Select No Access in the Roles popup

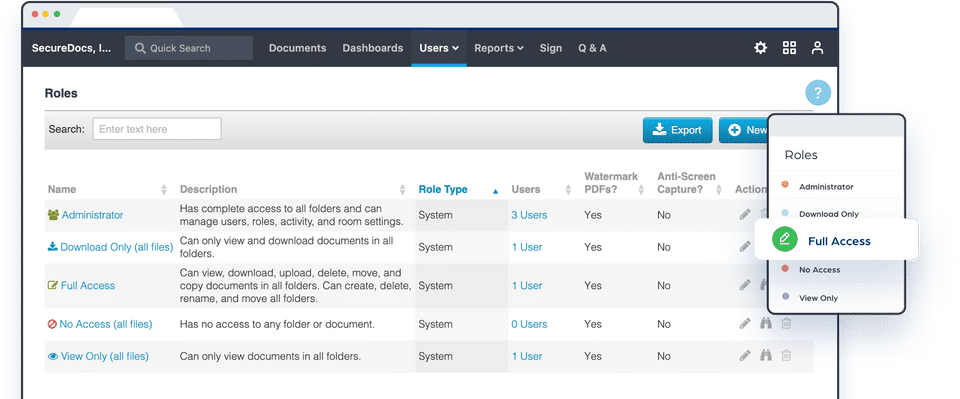coord(819,269)
